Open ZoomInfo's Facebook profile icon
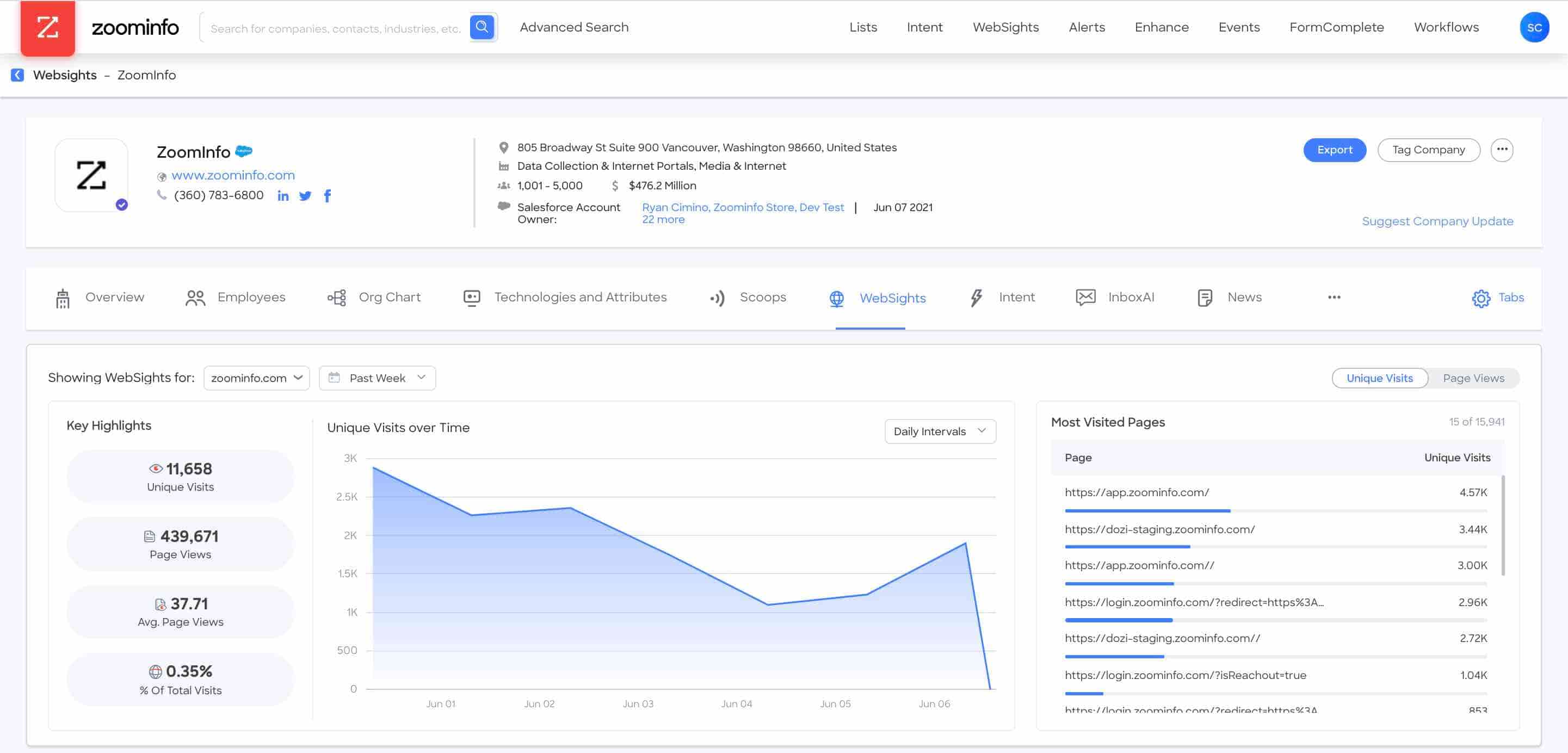The height and width of the screenshot is (753, 1568). [x=328, y=195]
